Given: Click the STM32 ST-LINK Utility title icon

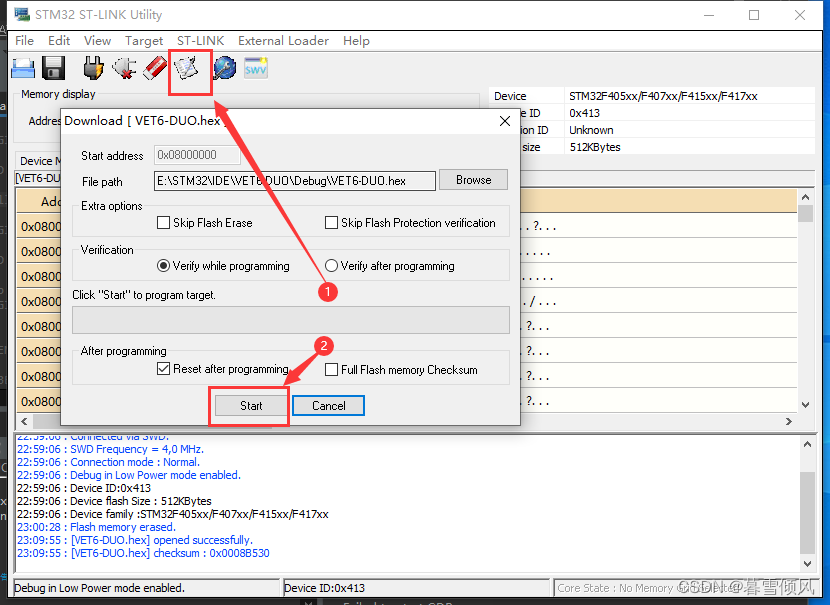Looking at the screenshot, I should pyautogui.click(x=21, y=14).
